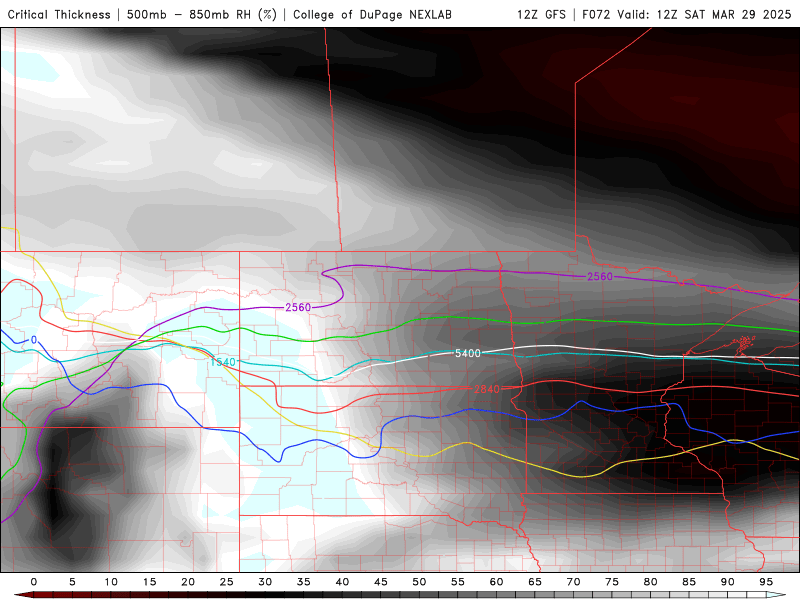
Task: Click colorbar tick label '5'
Action: 72,582
